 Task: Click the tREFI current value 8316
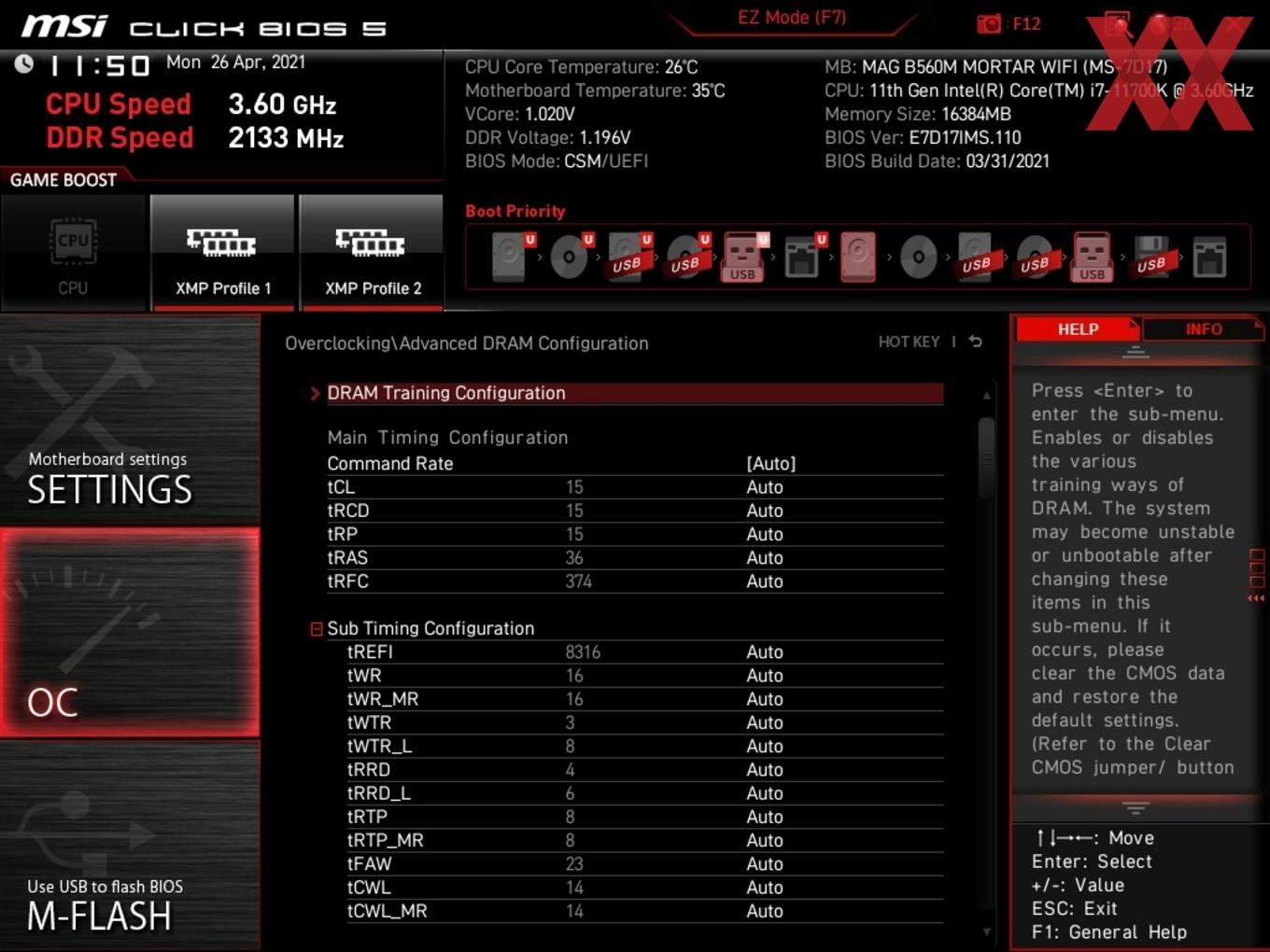tap(583, 651)
